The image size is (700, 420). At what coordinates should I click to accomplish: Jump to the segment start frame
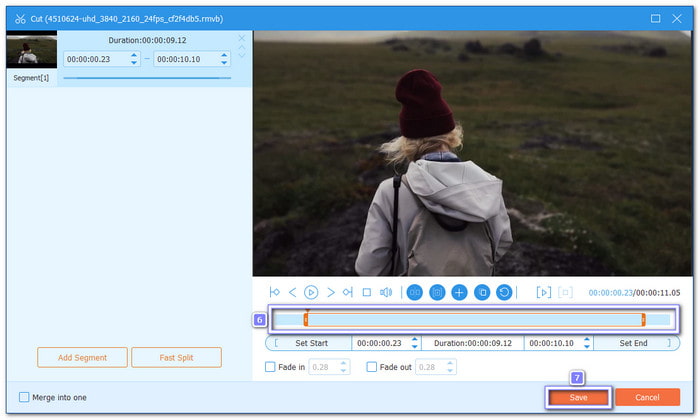click(x=275, y=292)
